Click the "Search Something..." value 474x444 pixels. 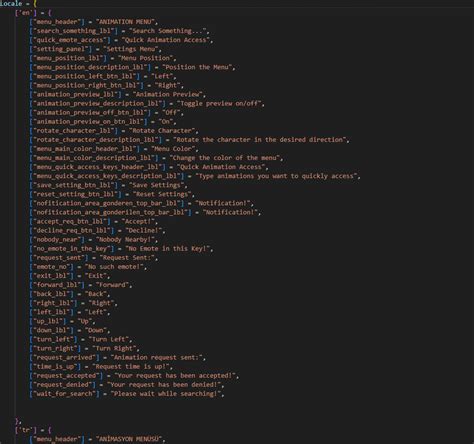pyautogui.click(x=168, y=31)
